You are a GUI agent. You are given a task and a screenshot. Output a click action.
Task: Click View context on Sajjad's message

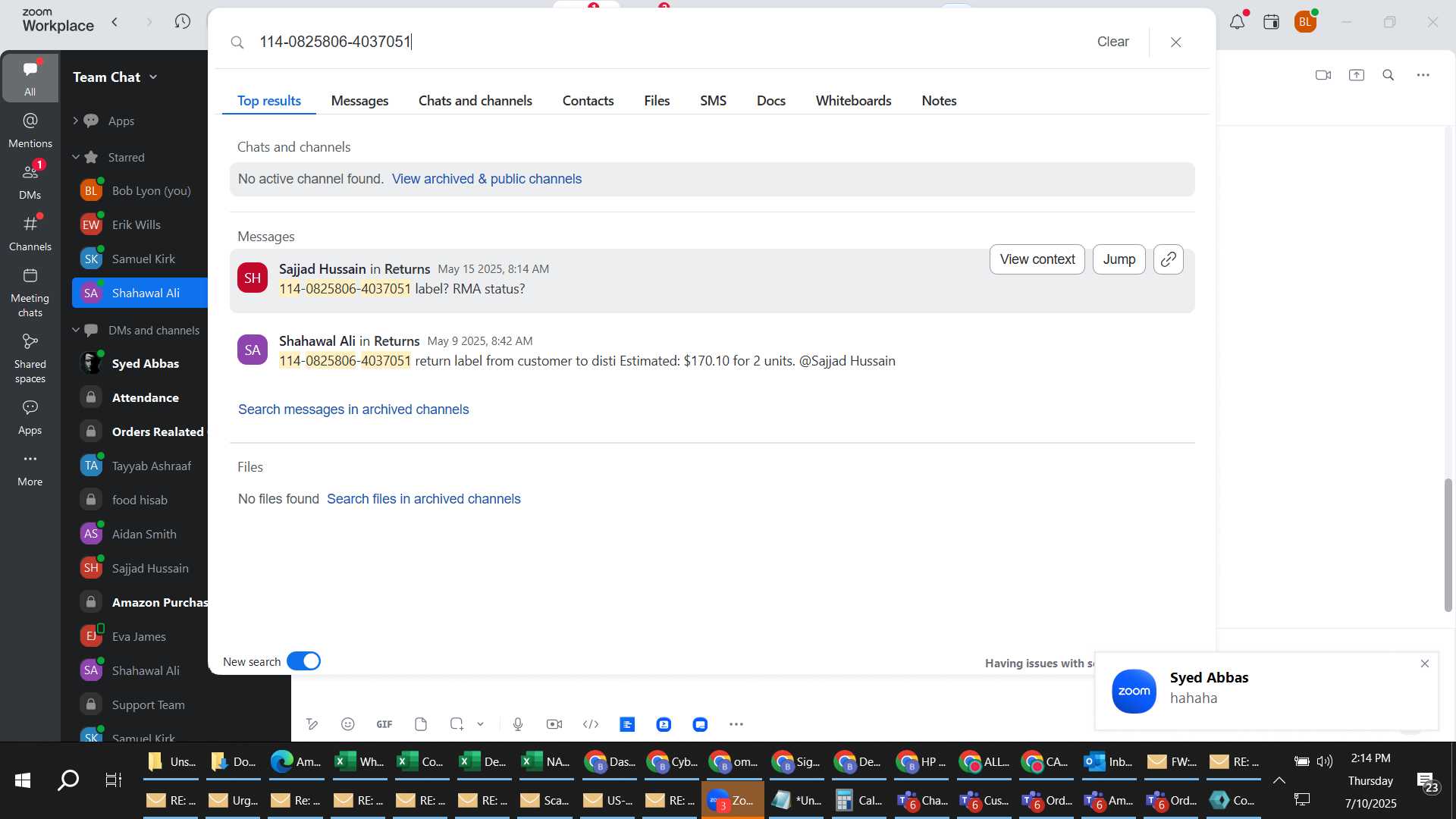coord(1037,259)
